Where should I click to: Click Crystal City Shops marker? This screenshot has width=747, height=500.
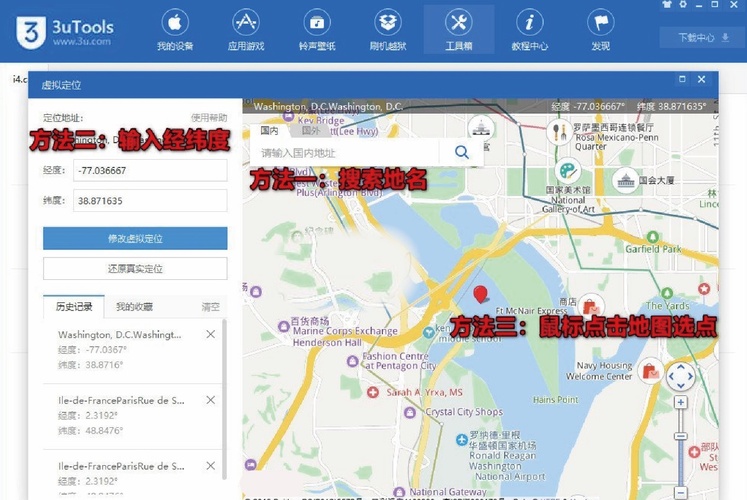click(x=410, y=412)
